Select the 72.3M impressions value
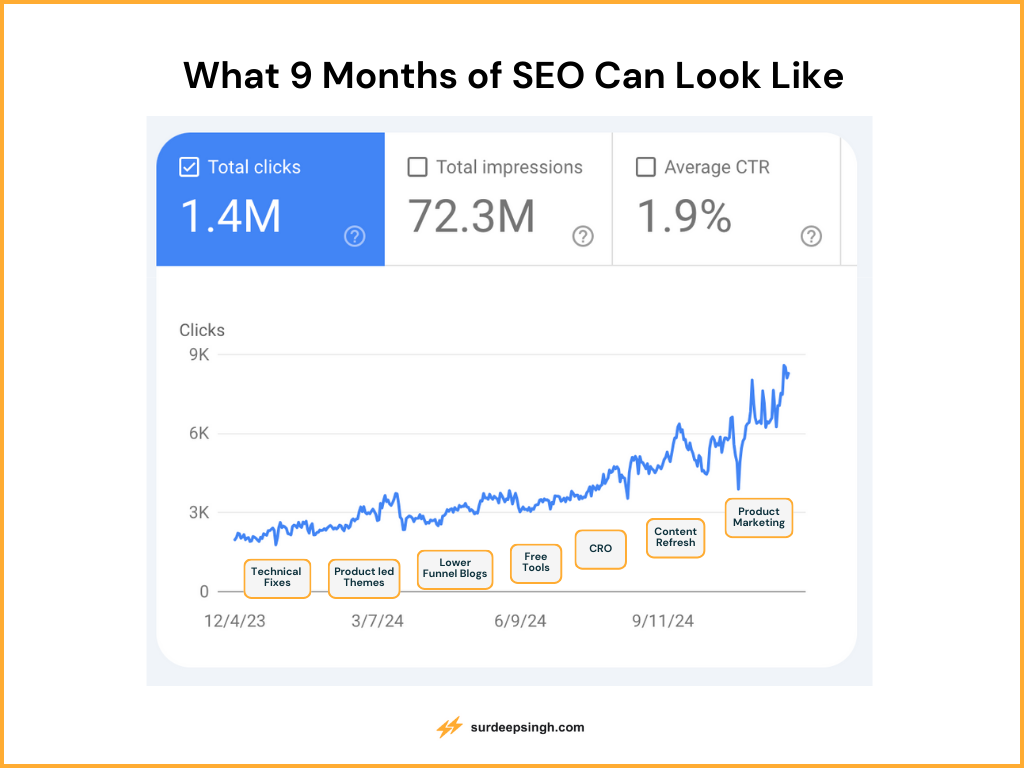1024x768 pixels. [x=471, y=216]
